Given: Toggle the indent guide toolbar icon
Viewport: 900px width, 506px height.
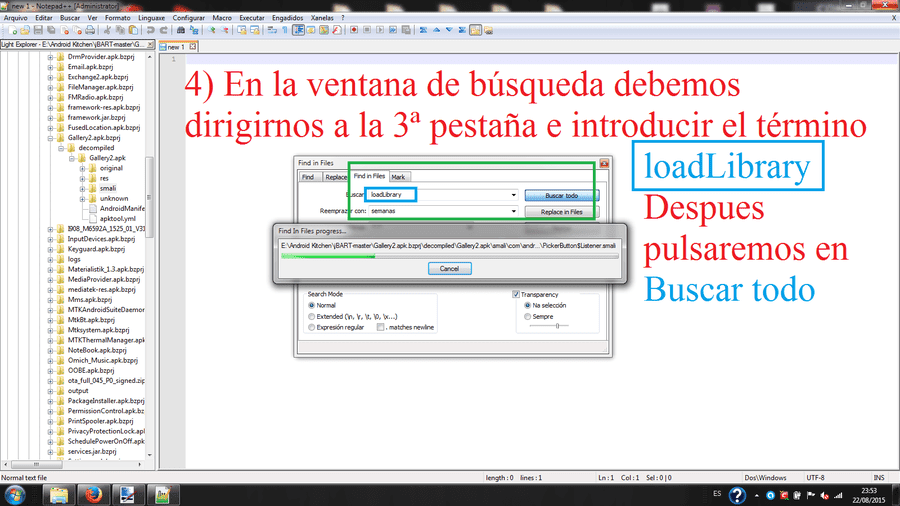Looking at the screenshot, I should 298,30.
